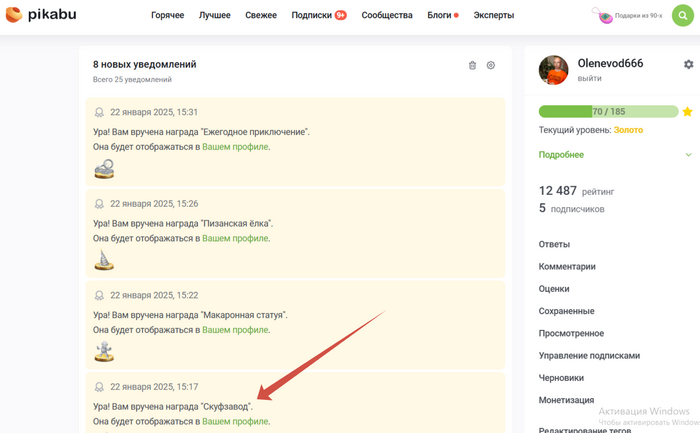Click the "Макаронная статуя" award badge
The width and height of the screenshot is (700, 433).
(104, 351)
